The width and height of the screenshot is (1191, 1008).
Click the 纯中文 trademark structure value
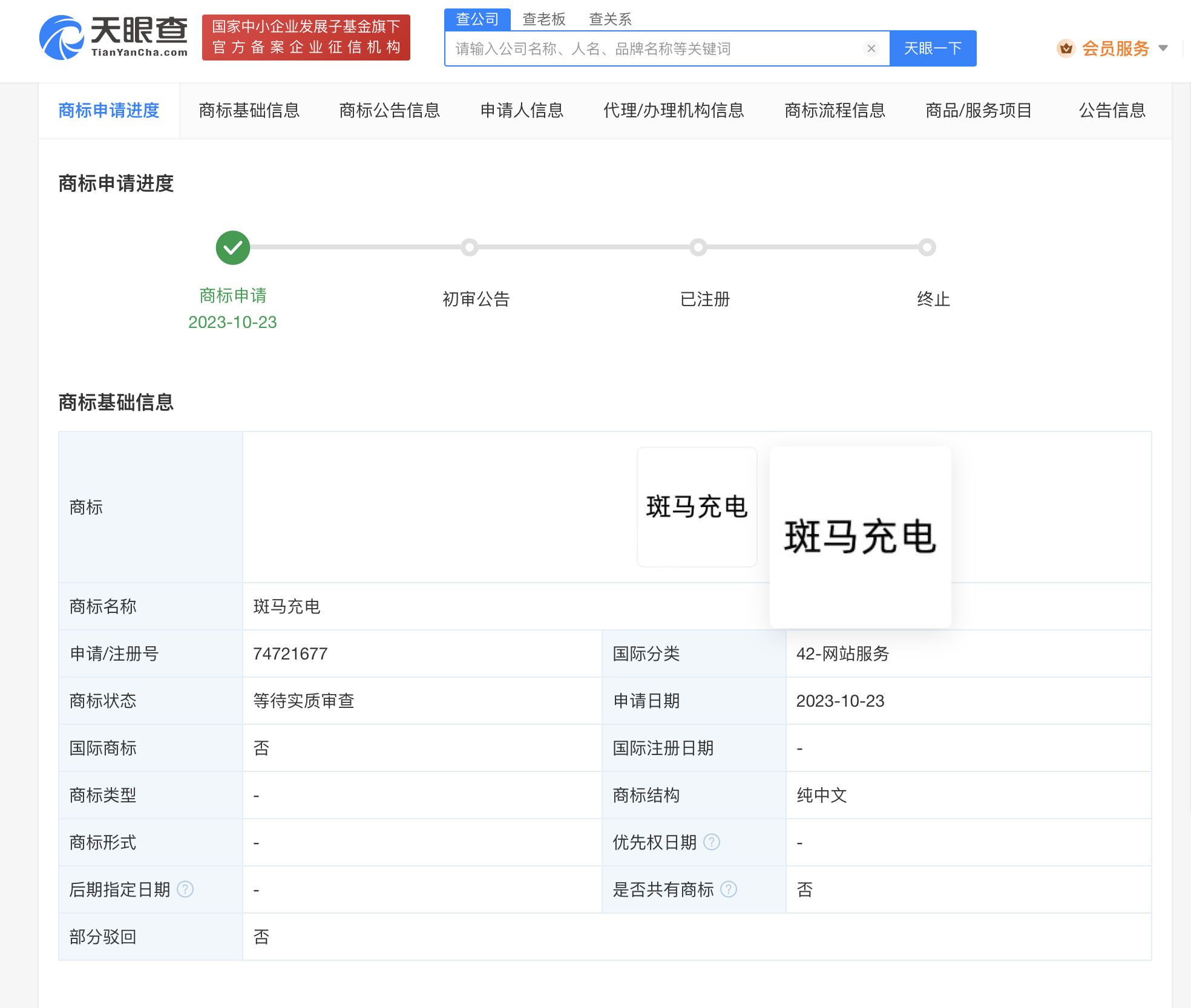pyautogui.click(x=822, y=795)
